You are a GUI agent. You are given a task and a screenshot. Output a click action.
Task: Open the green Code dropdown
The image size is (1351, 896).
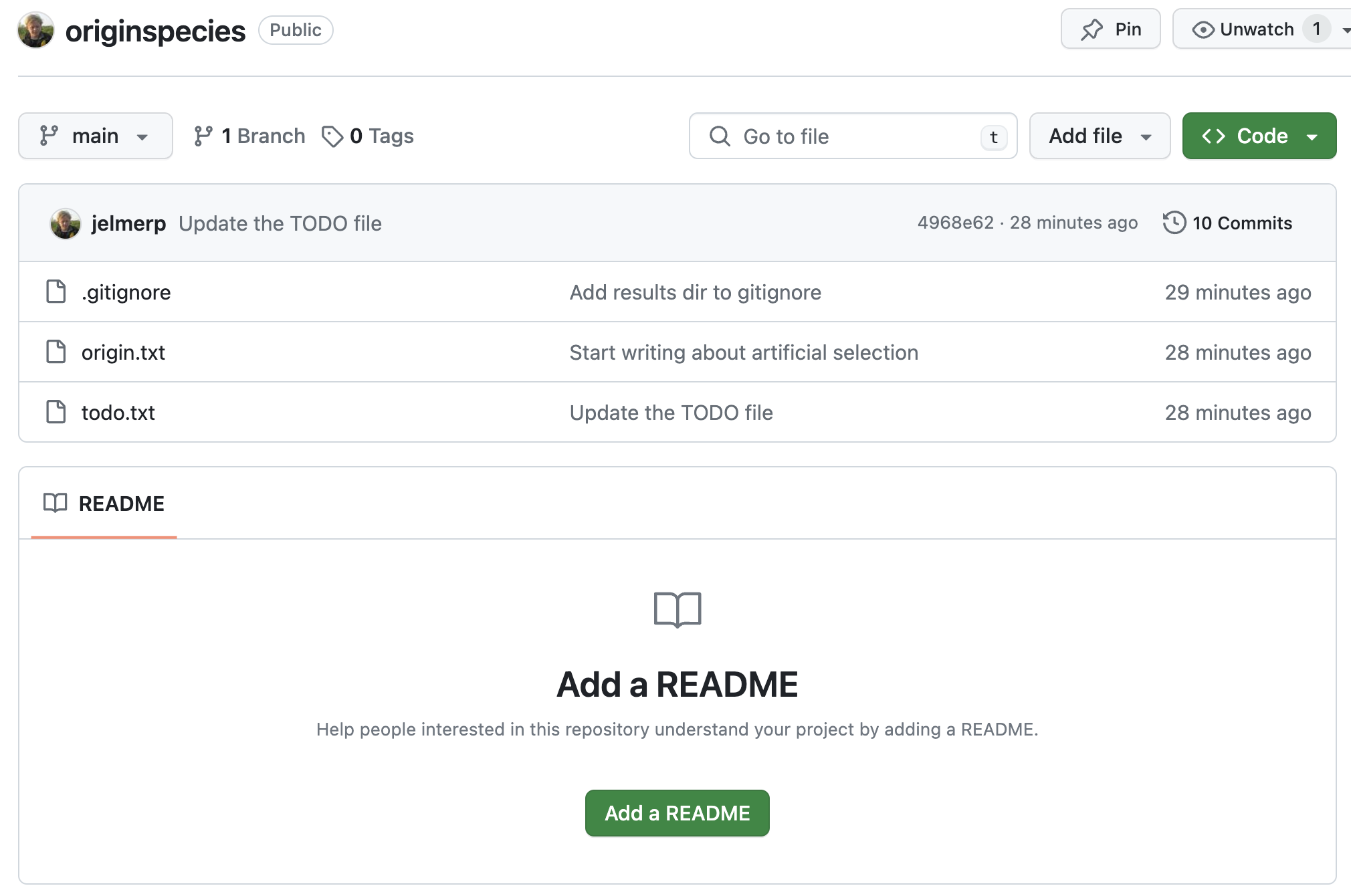tap(1259, 136)
